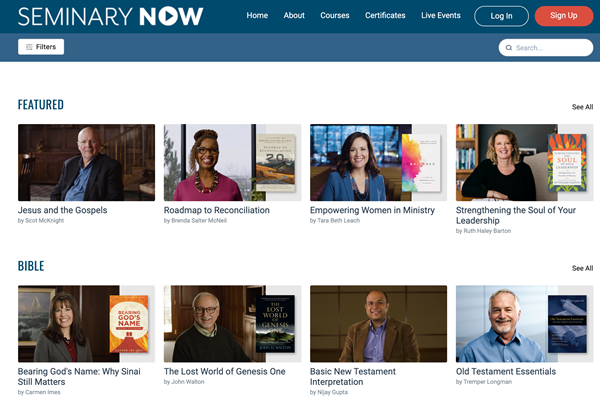600x404 pixels.
Task: Focus the Search input field
Action: [x=546, y=48]
